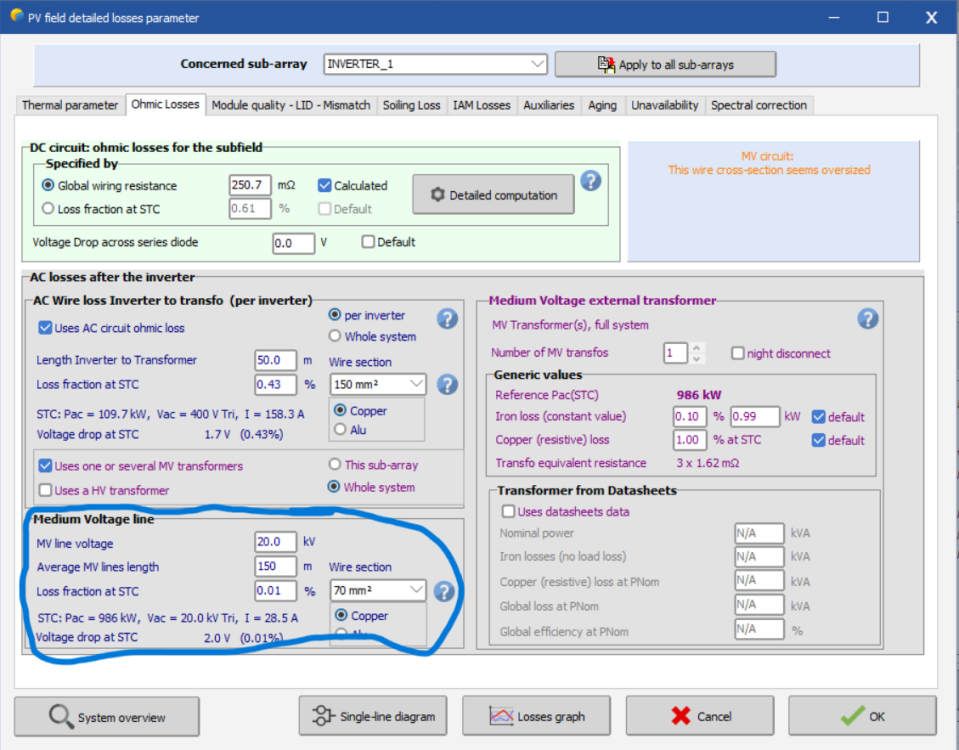Click help icon beside 150 mm² wire section
959x750 pixels.
pyautogui.click(x=447, y=384)
